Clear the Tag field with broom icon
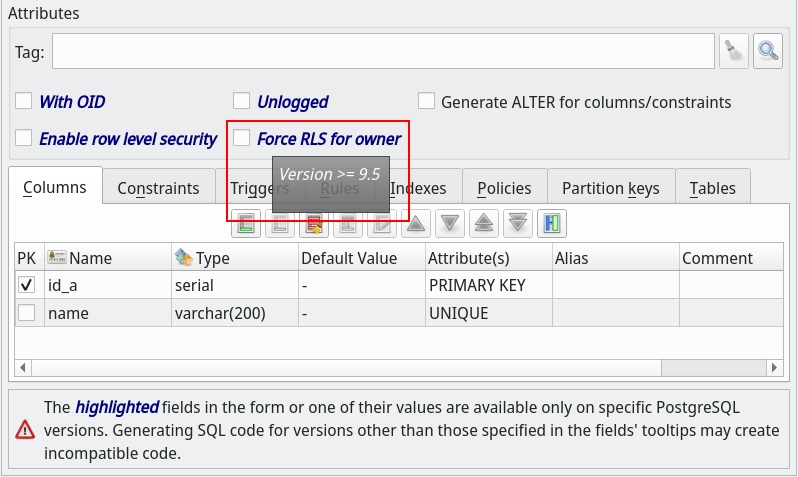The width and height of the screenshot is (798, 477). [x=733, y=51]
